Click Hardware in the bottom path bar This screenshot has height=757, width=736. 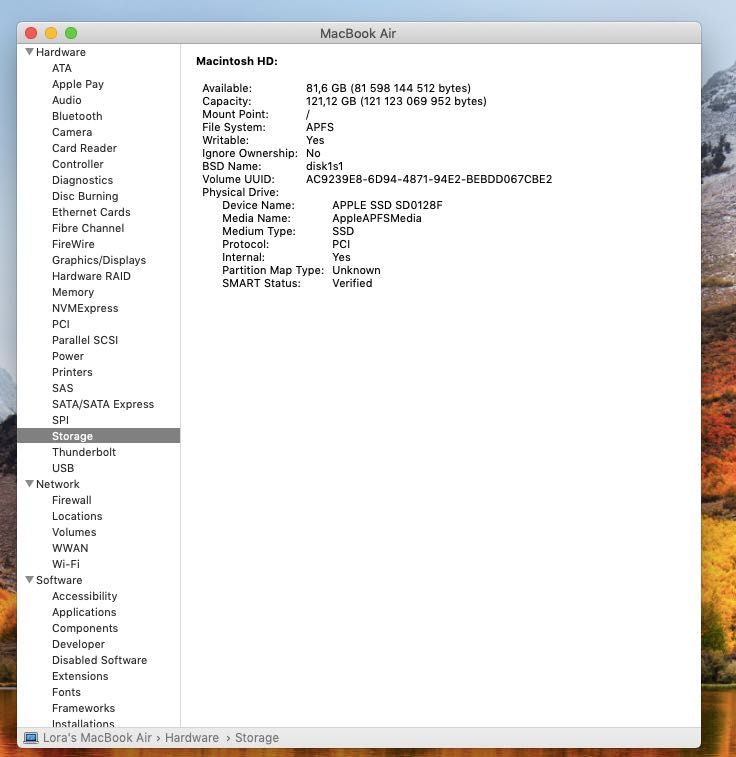click(192, 738)
